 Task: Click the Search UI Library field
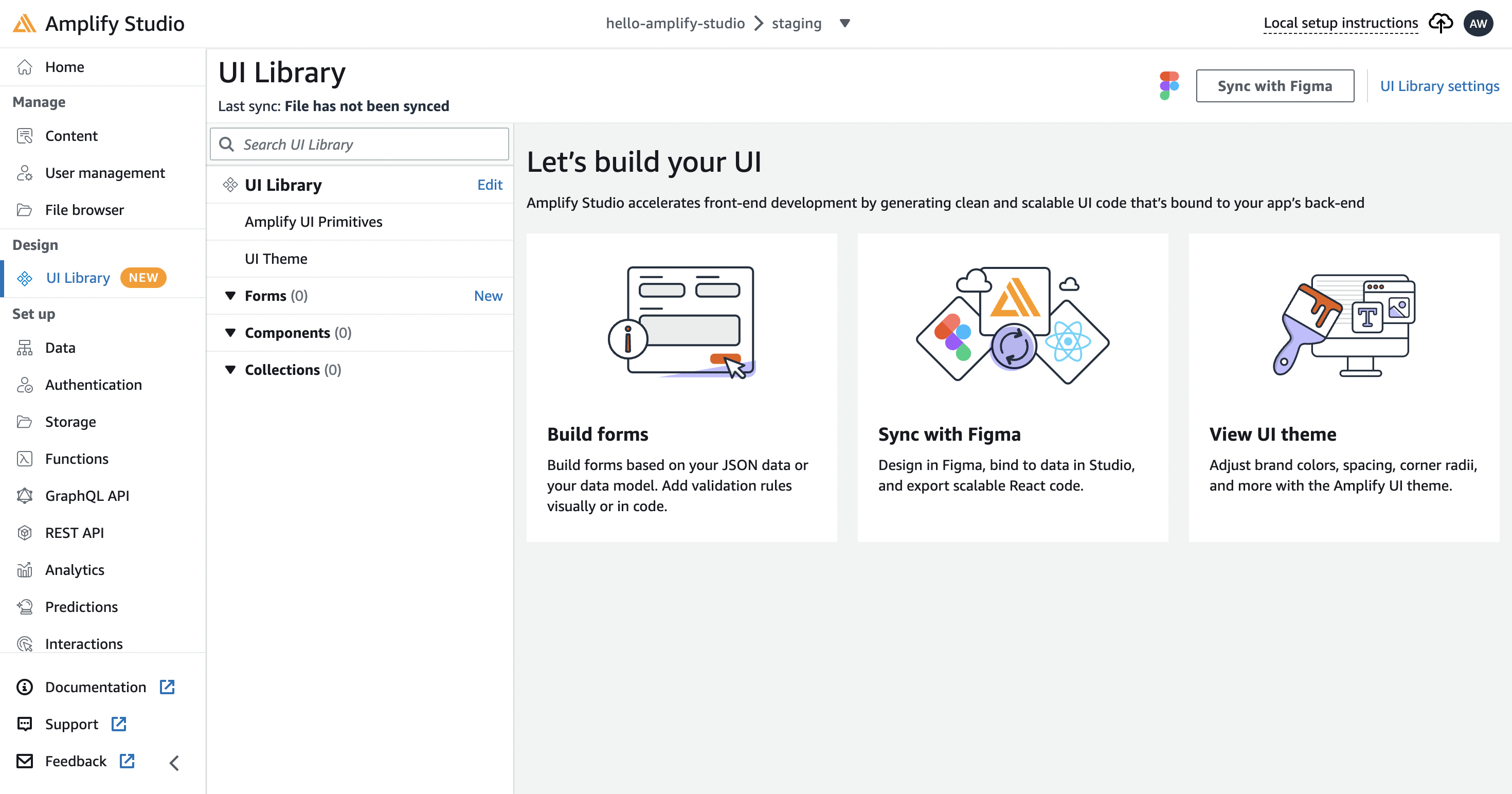tap(358, 144)
